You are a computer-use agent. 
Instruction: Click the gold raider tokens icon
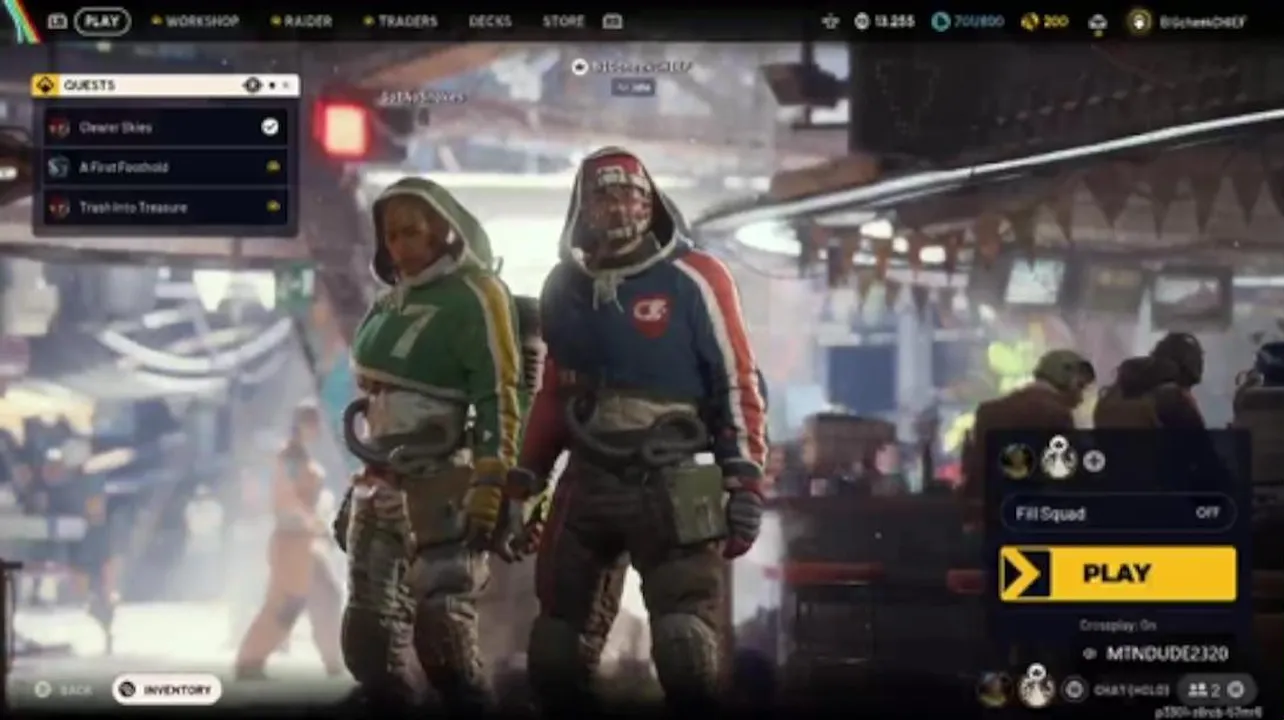pos(1029,21)
